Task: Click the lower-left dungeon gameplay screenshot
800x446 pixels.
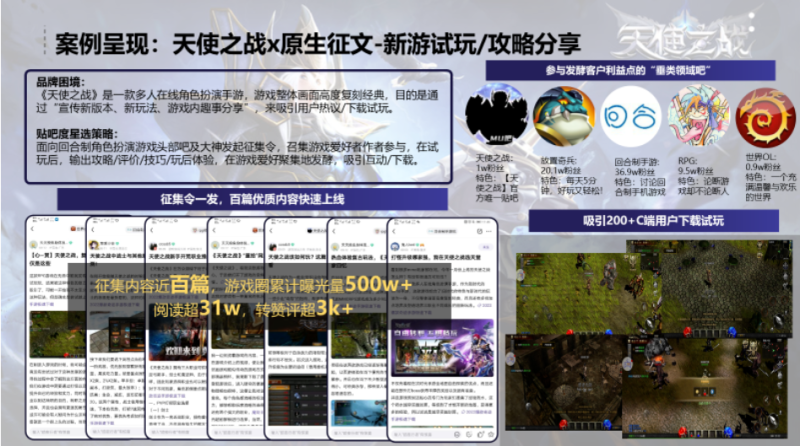Action: click(564, 382)
